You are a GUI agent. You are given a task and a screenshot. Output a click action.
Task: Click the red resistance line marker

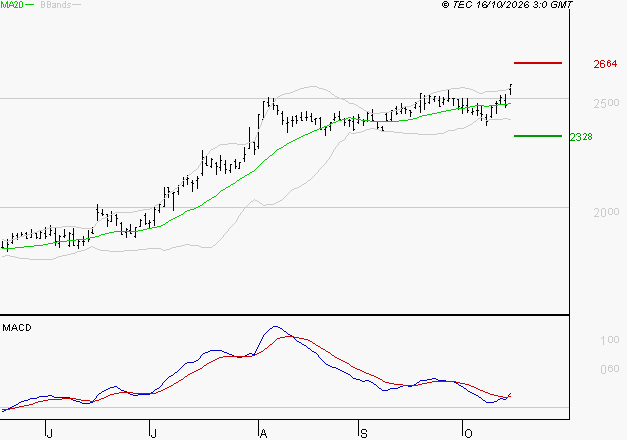click(538, 63)
